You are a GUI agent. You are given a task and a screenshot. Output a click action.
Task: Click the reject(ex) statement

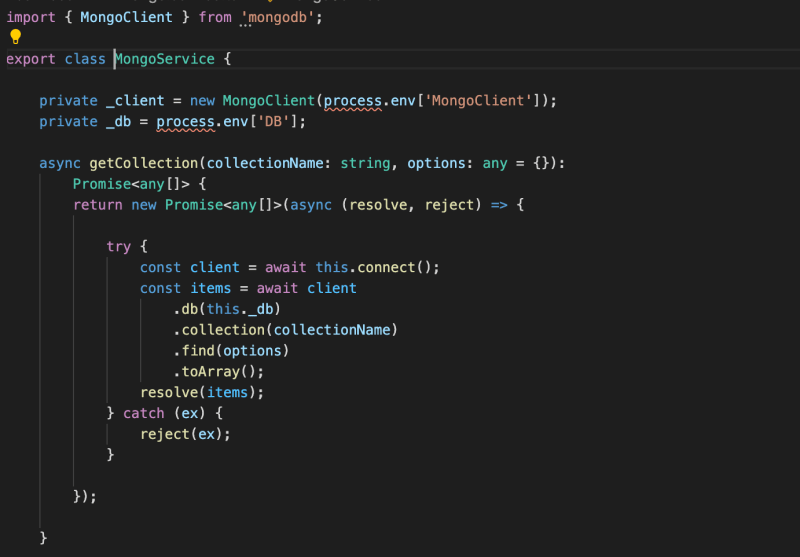185,435
